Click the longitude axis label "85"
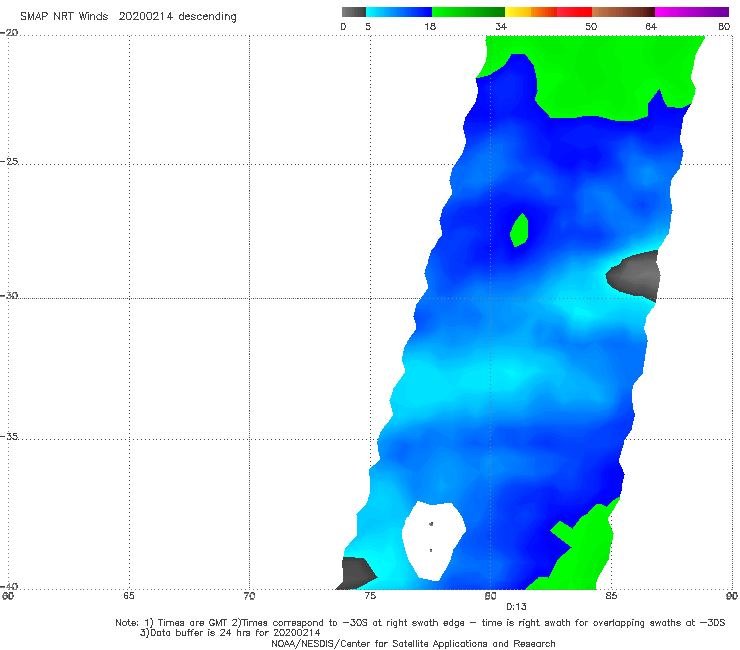This screenshot has height=650, width=740. click(x=611, y=596)
